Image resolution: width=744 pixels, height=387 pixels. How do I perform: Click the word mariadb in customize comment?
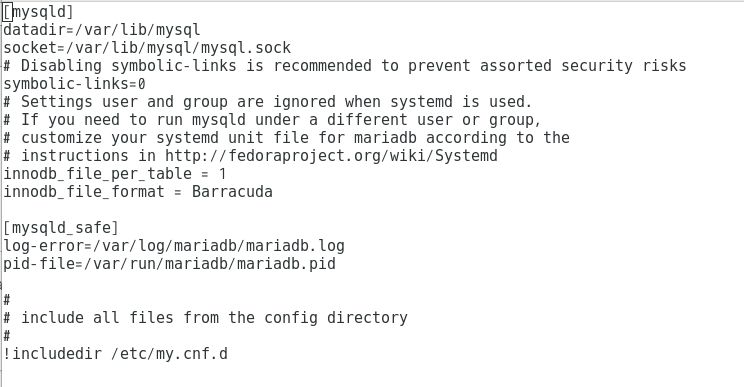(x=385, y=138)
